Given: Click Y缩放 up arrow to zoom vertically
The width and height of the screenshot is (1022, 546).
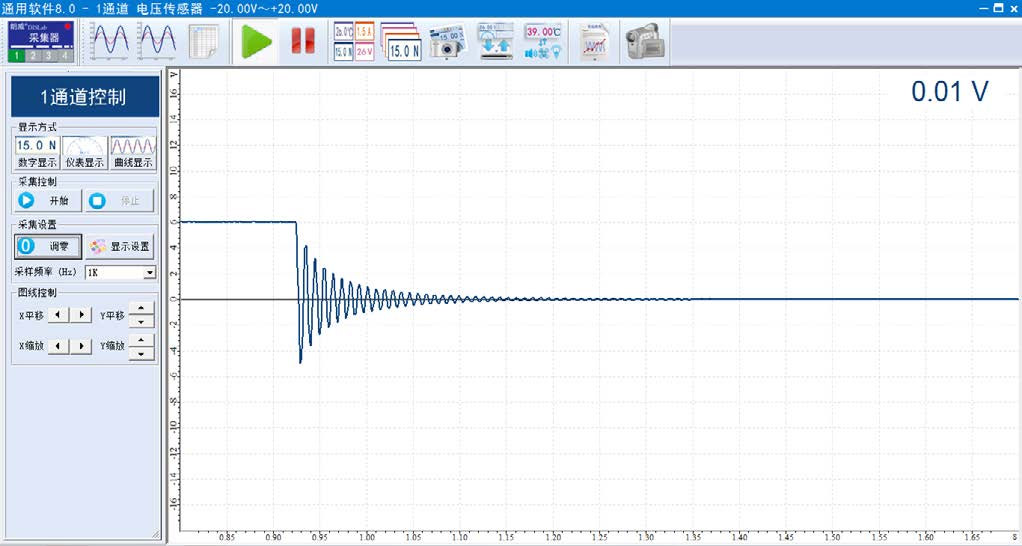Looking at the screenshot, I should click(141, 340).
